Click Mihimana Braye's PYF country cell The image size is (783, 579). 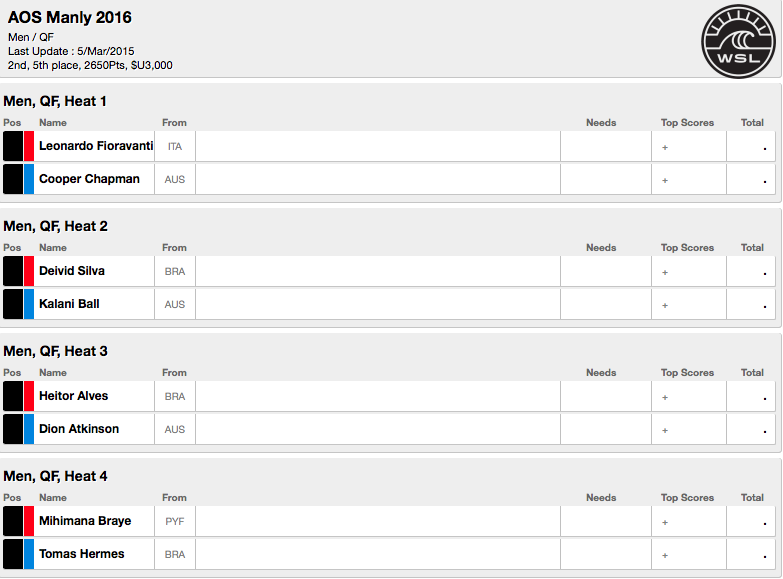[175, 521]
